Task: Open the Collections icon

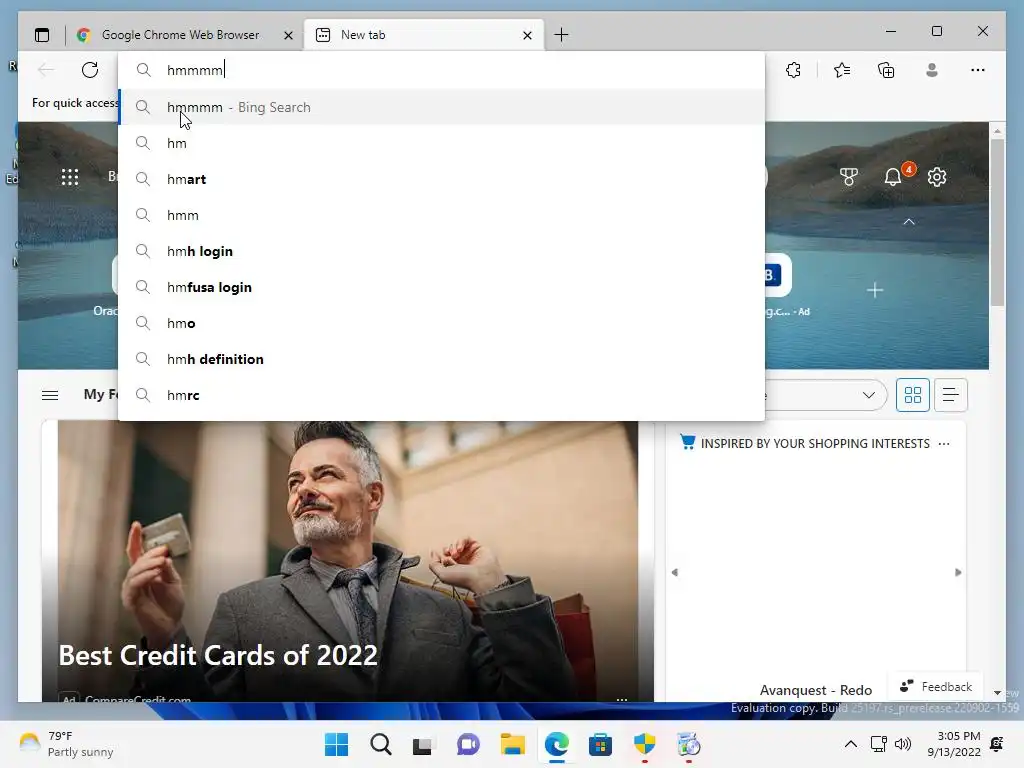Action: 886,70
